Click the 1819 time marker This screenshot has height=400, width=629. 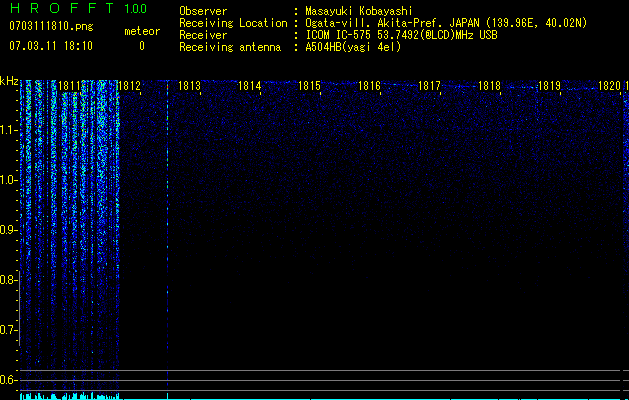[x=549, y=85]
